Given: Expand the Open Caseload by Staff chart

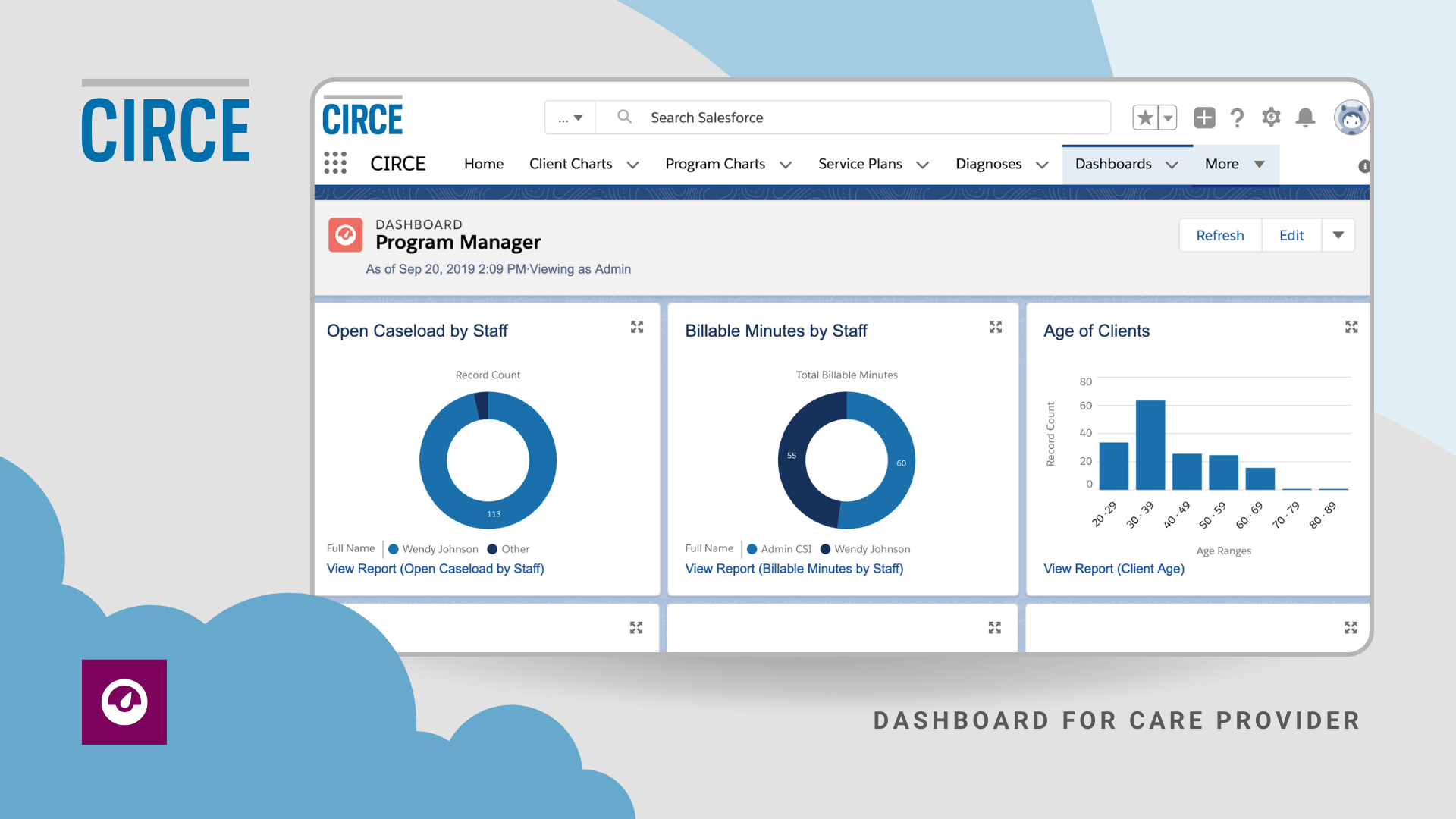Looking at the screenshot, I should pos(637,327).
